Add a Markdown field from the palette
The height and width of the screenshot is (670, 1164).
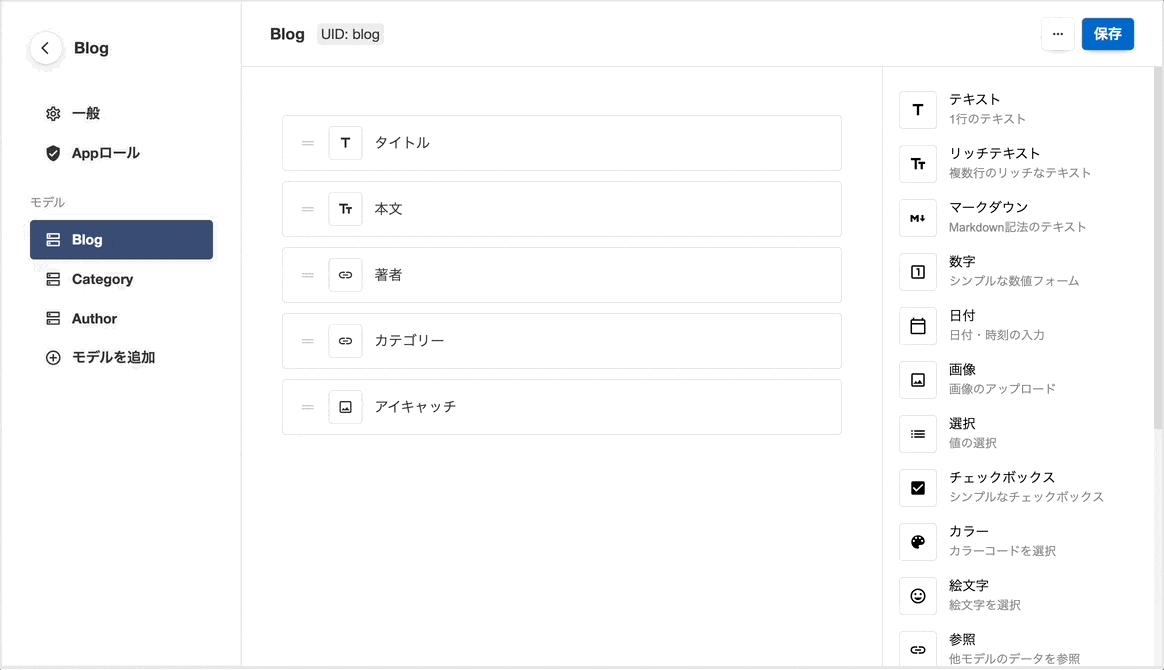918,218
